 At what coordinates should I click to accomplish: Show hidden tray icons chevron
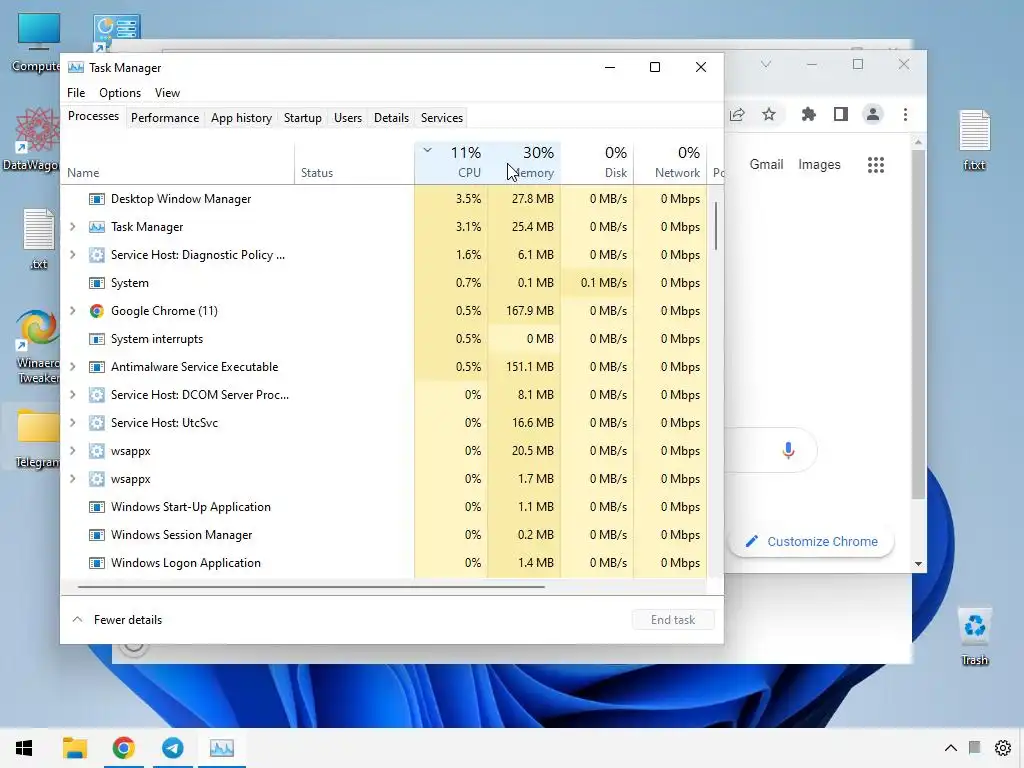(951, 748)
